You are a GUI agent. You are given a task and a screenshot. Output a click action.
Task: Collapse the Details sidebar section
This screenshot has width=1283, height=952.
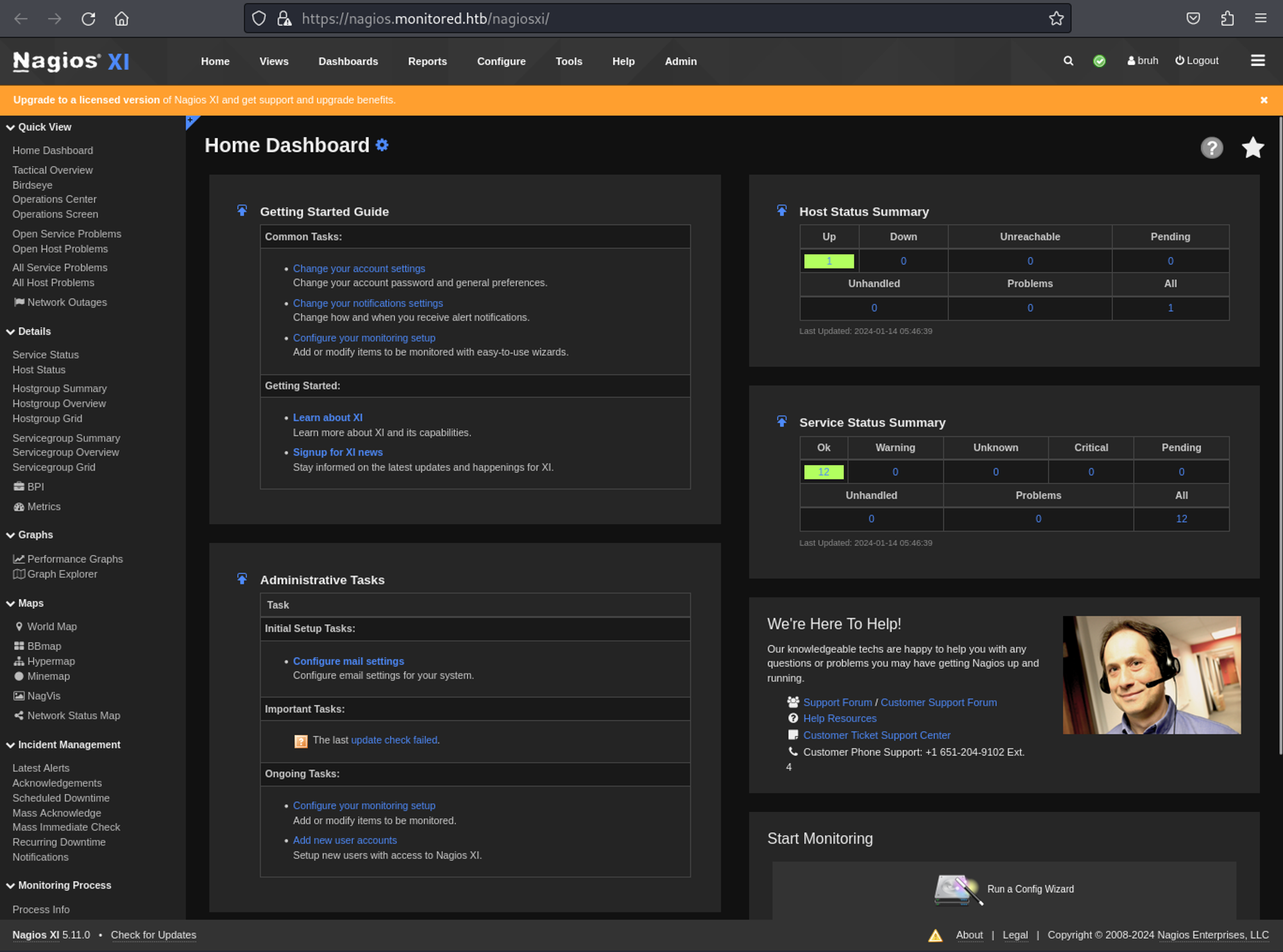(x=11, y=332)
